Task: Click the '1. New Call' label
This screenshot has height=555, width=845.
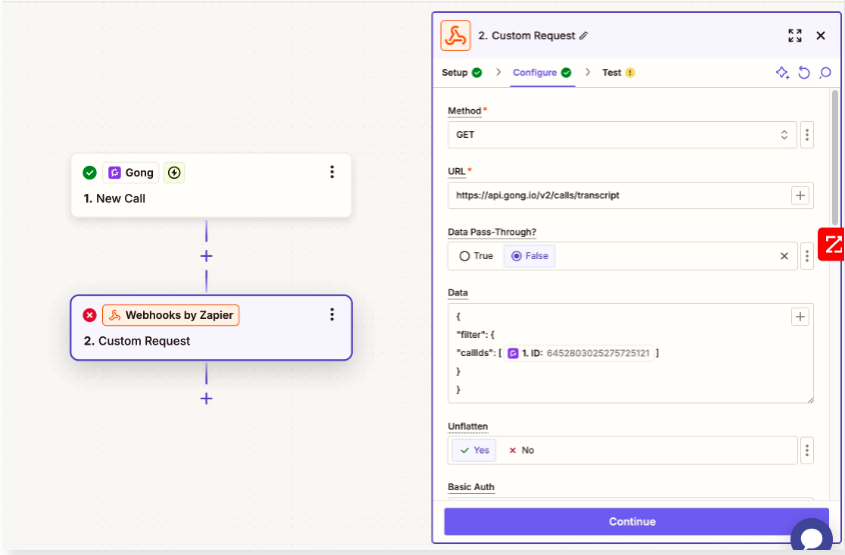Action: [x=114, y=198]
